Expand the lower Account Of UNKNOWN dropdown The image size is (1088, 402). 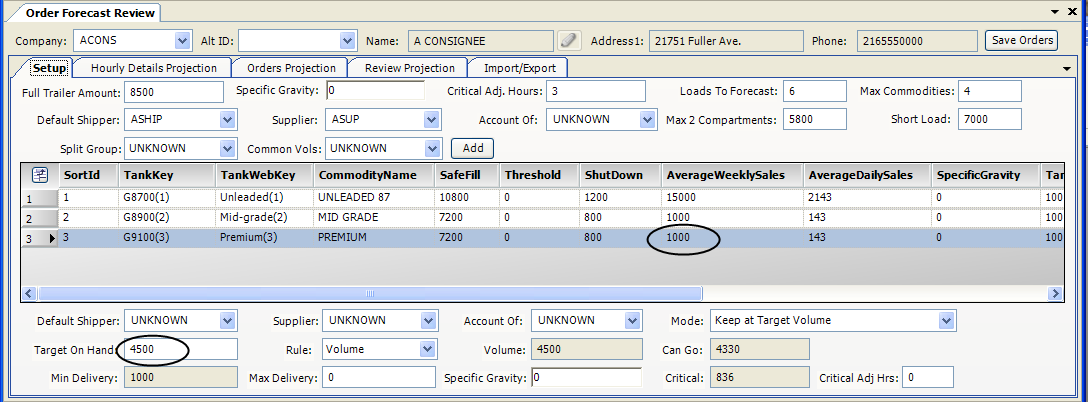pyautogui.click(x=632, y=320)
